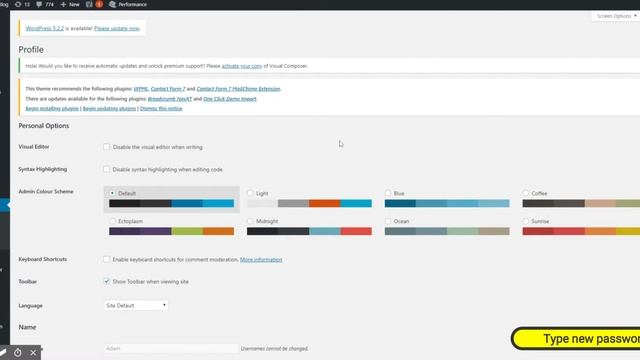This screenshot has height=360, width=640.
Task: Click the timer icon in recorder overlay
Action: point(18,353)
